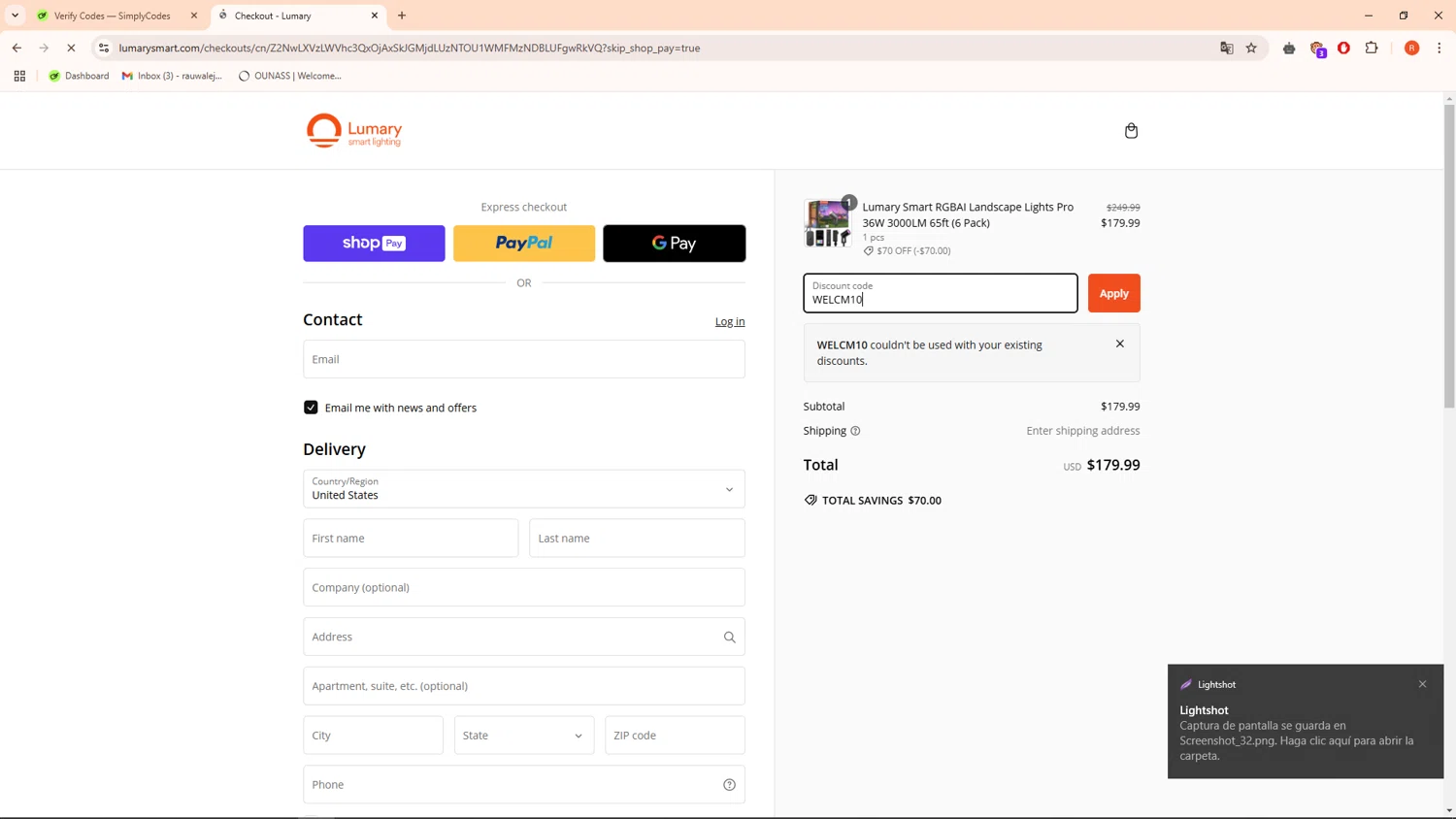The width and height of the screenshot is (1456, 819).
Task: Click the TOTAL SAVINGS $70.00 text
Action: [881, 501]
